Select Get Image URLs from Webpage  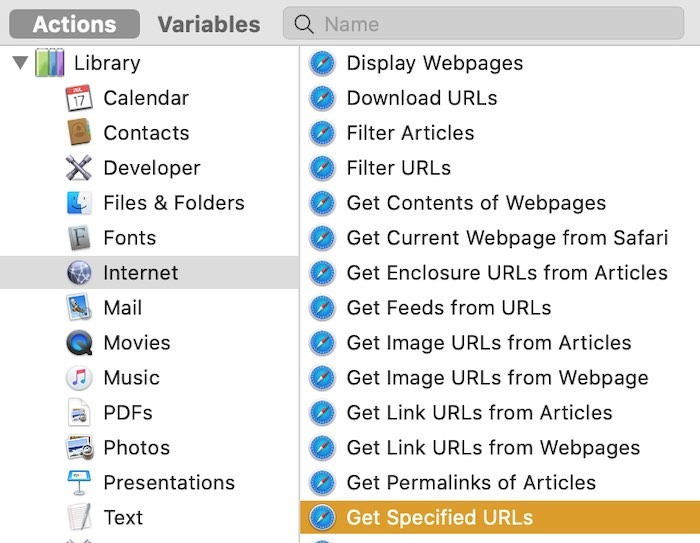click(x=500, y=377)
